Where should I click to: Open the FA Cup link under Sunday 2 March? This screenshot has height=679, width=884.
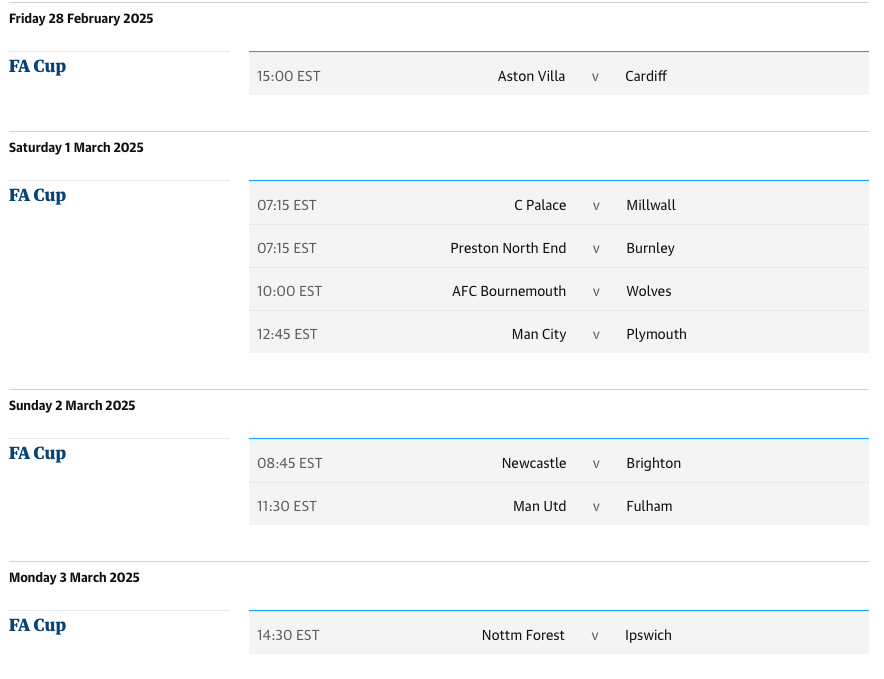(37, 454)
